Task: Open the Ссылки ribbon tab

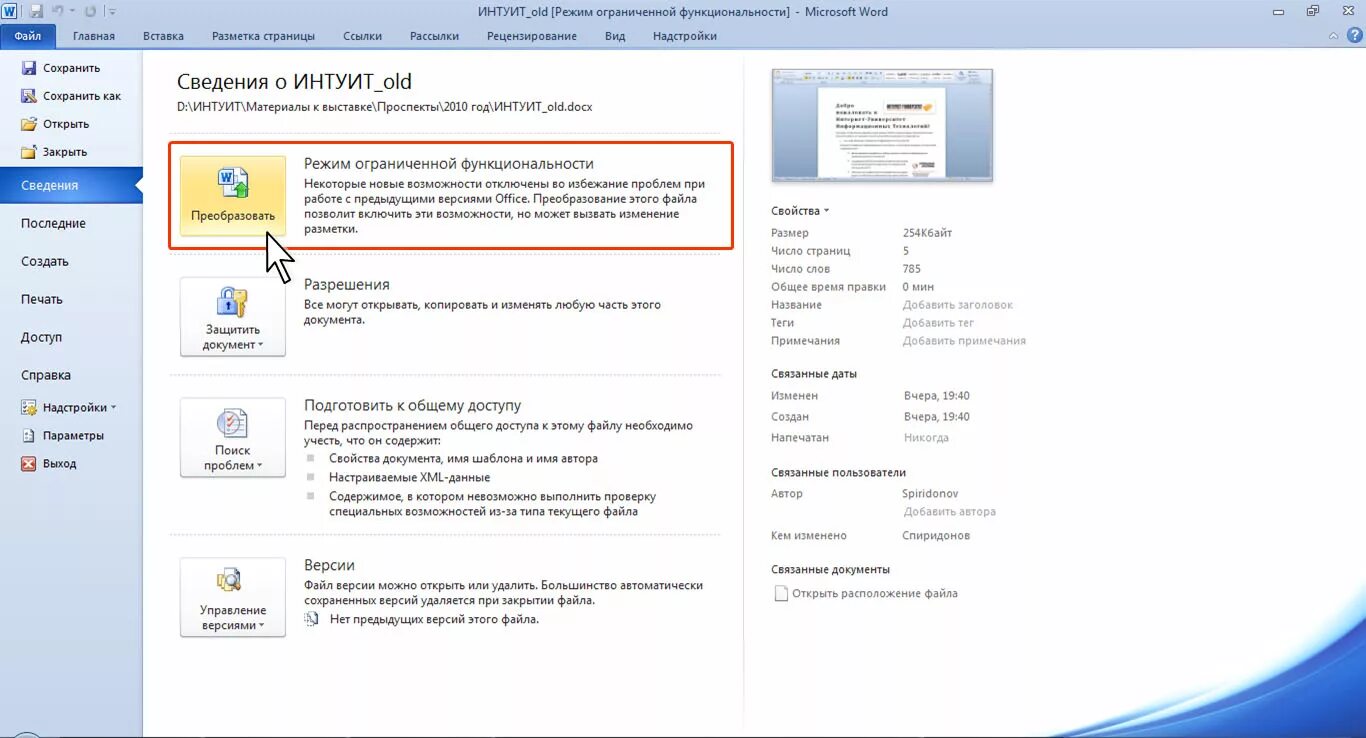Action: (362, 36)
